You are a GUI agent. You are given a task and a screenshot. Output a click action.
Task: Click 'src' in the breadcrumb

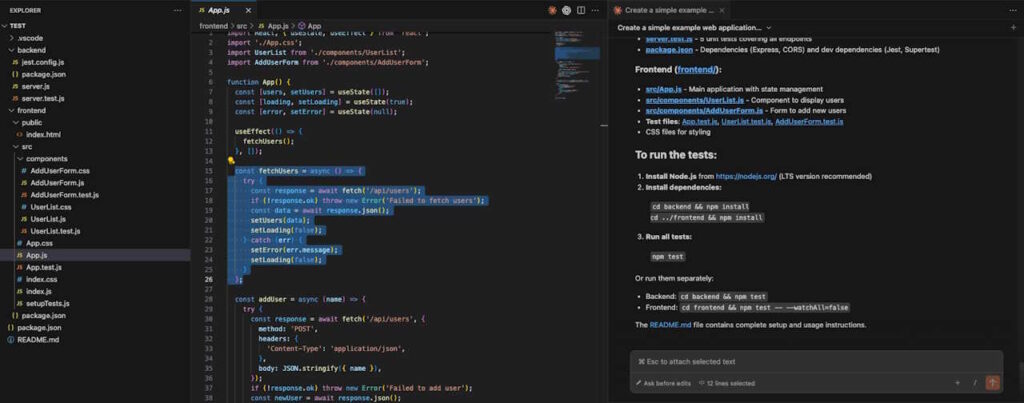pos(242,26)
